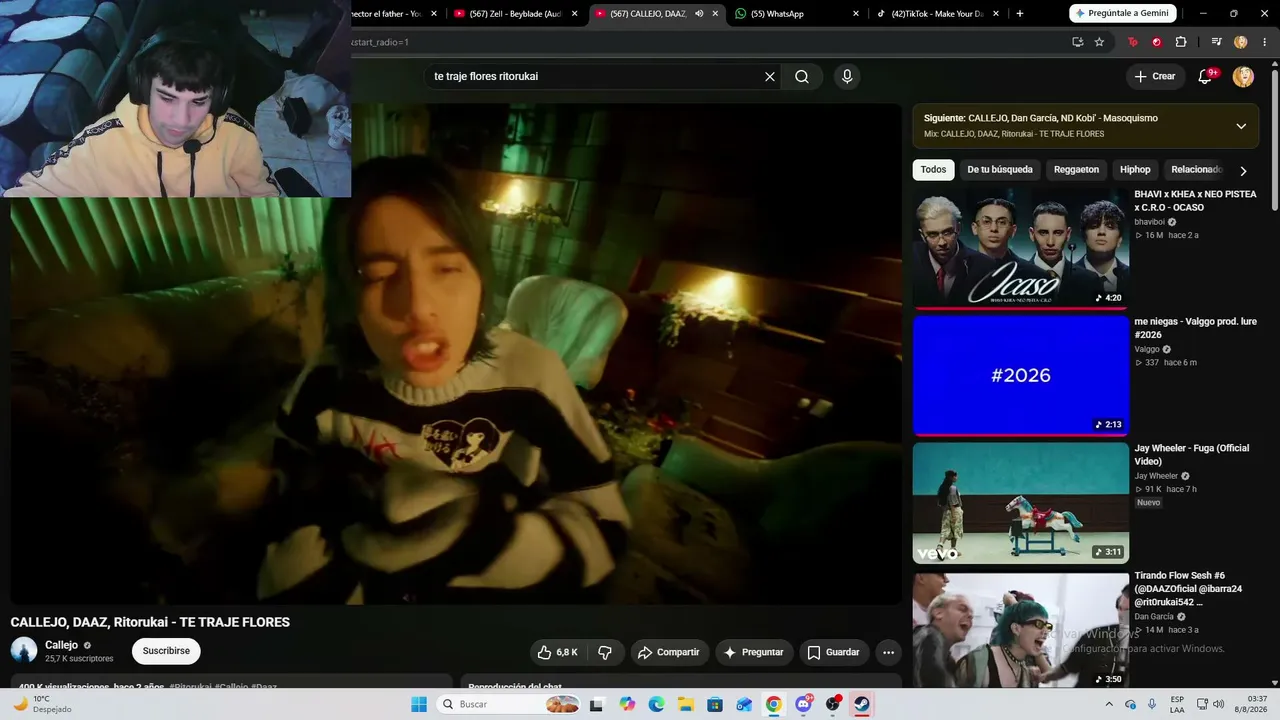Open the me niegas #2026 video thumbnail
This screenshot has width=1280, height=720.
click(x=1021, y=375)
